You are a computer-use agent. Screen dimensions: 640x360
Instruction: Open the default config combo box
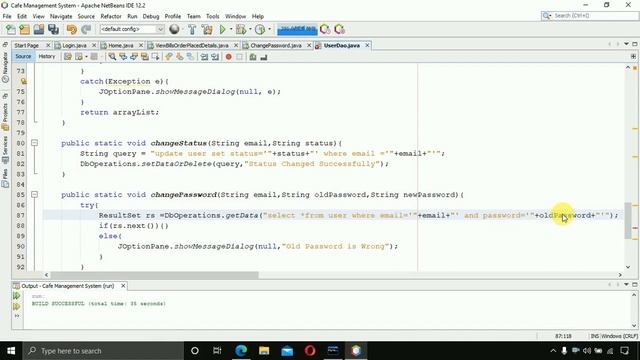coord(132,29)
